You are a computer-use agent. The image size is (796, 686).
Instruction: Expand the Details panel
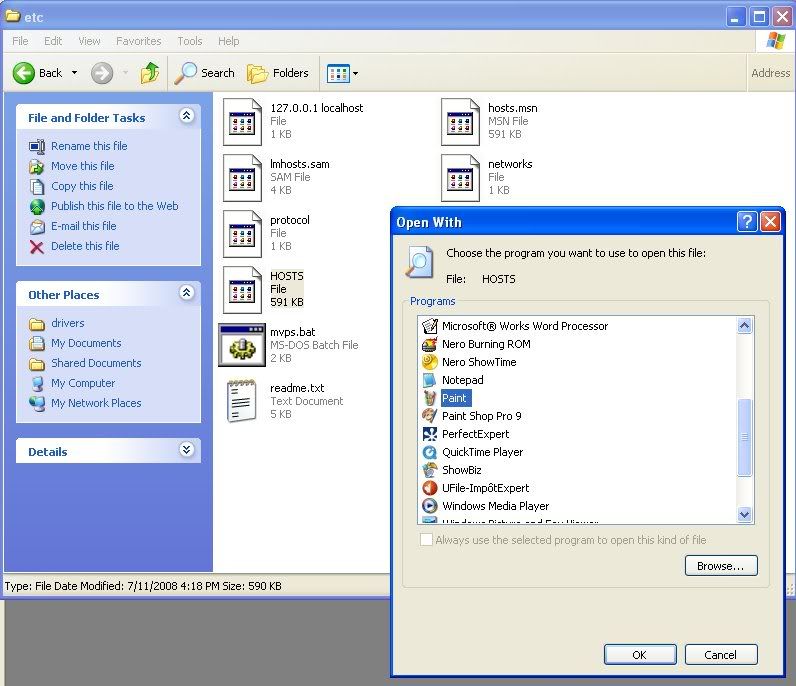tap(186, 451)
